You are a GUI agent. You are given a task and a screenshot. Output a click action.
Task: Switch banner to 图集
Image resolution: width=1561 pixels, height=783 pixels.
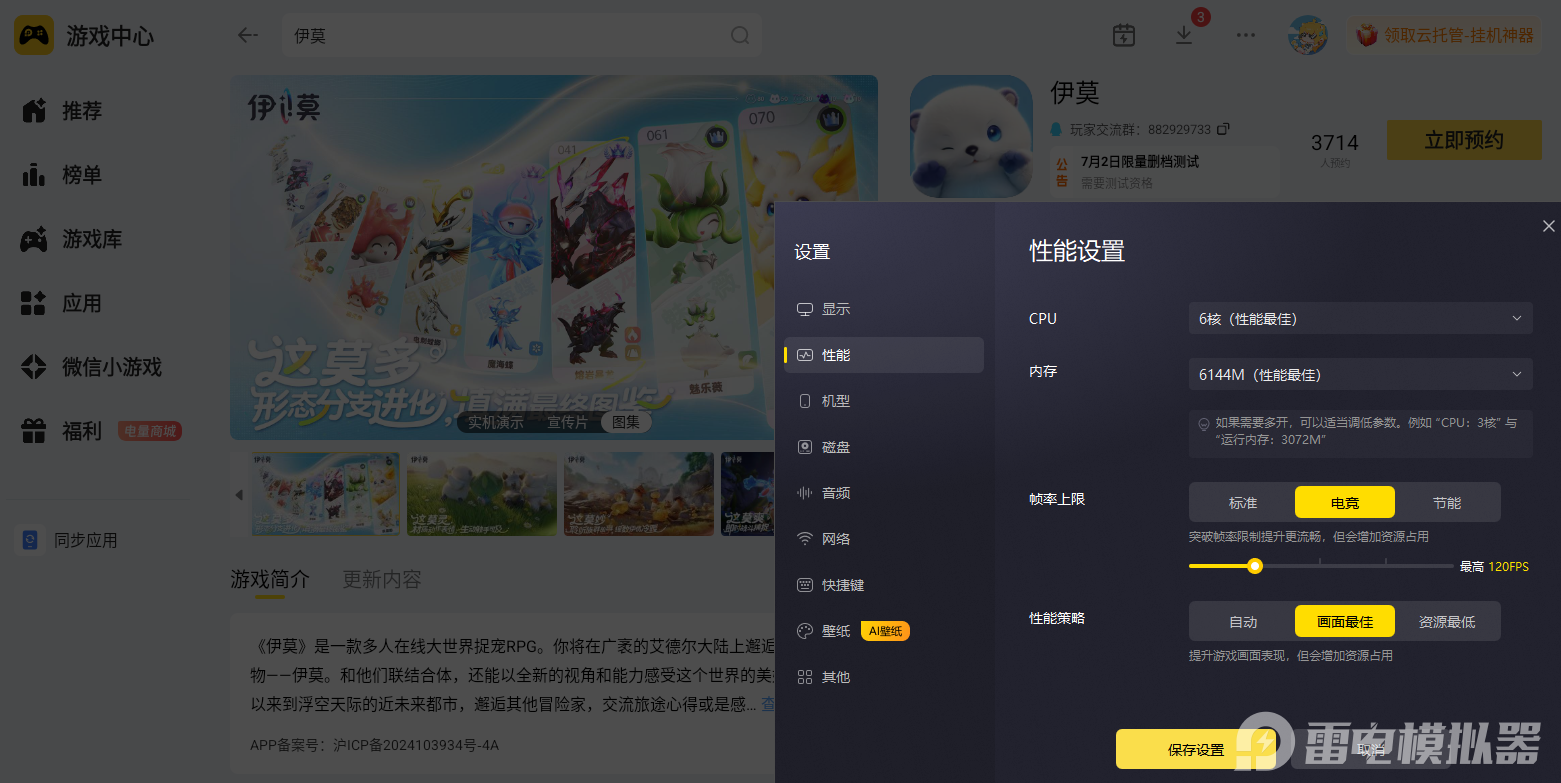click(626, 422)
